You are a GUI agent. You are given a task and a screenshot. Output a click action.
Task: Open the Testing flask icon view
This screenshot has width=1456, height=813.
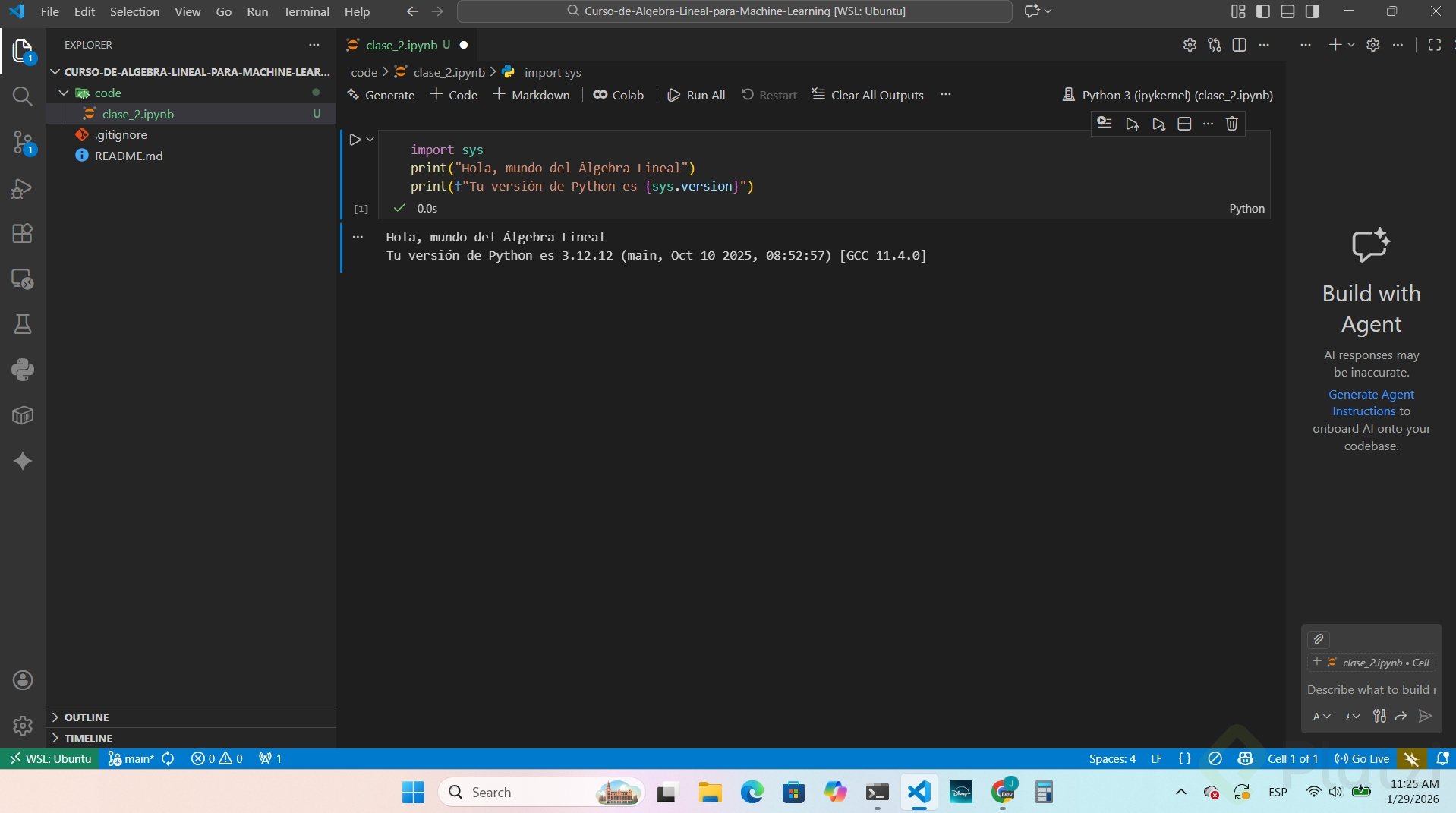point(23,325)
